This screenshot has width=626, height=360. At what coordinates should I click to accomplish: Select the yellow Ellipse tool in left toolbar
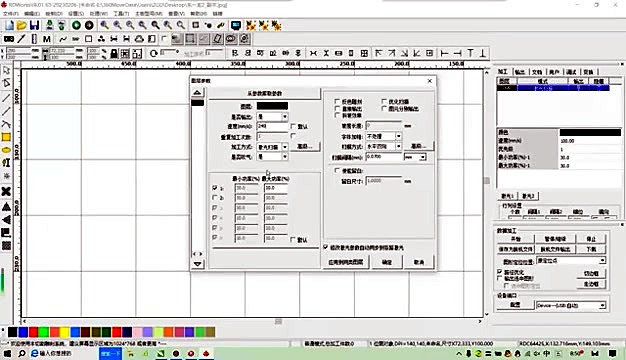[6, 150]
